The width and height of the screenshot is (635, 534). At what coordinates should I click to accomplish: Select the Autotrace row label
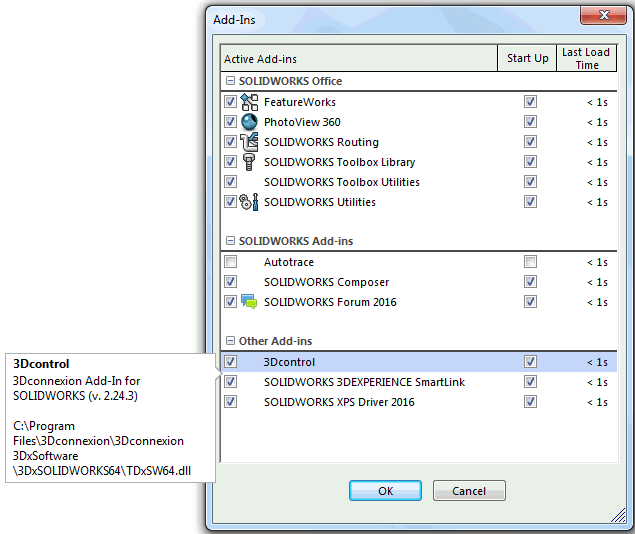point(289,262)
